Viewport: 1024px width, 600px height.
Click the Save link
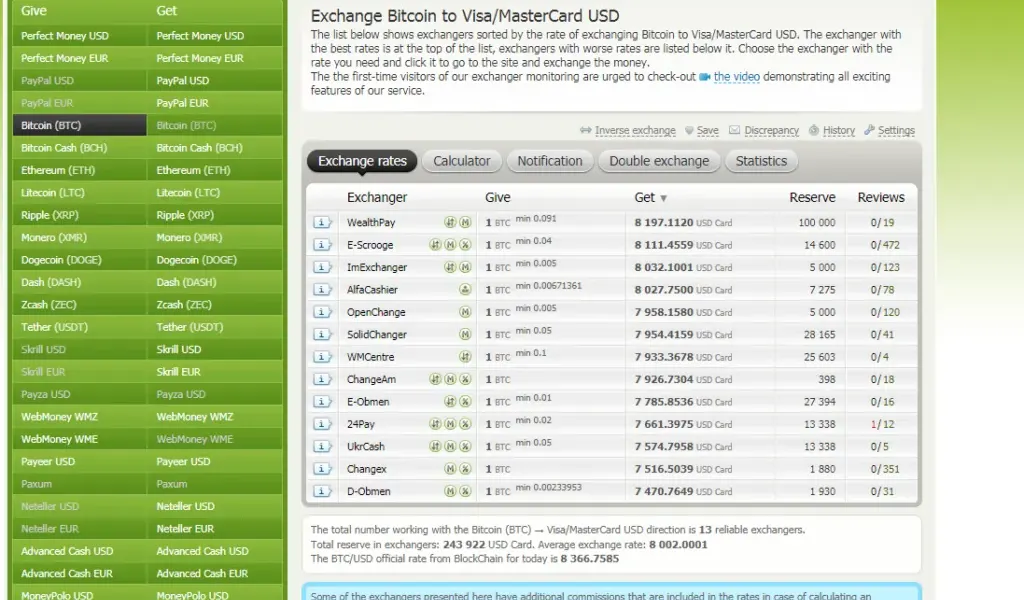click(x=707, y=131)
